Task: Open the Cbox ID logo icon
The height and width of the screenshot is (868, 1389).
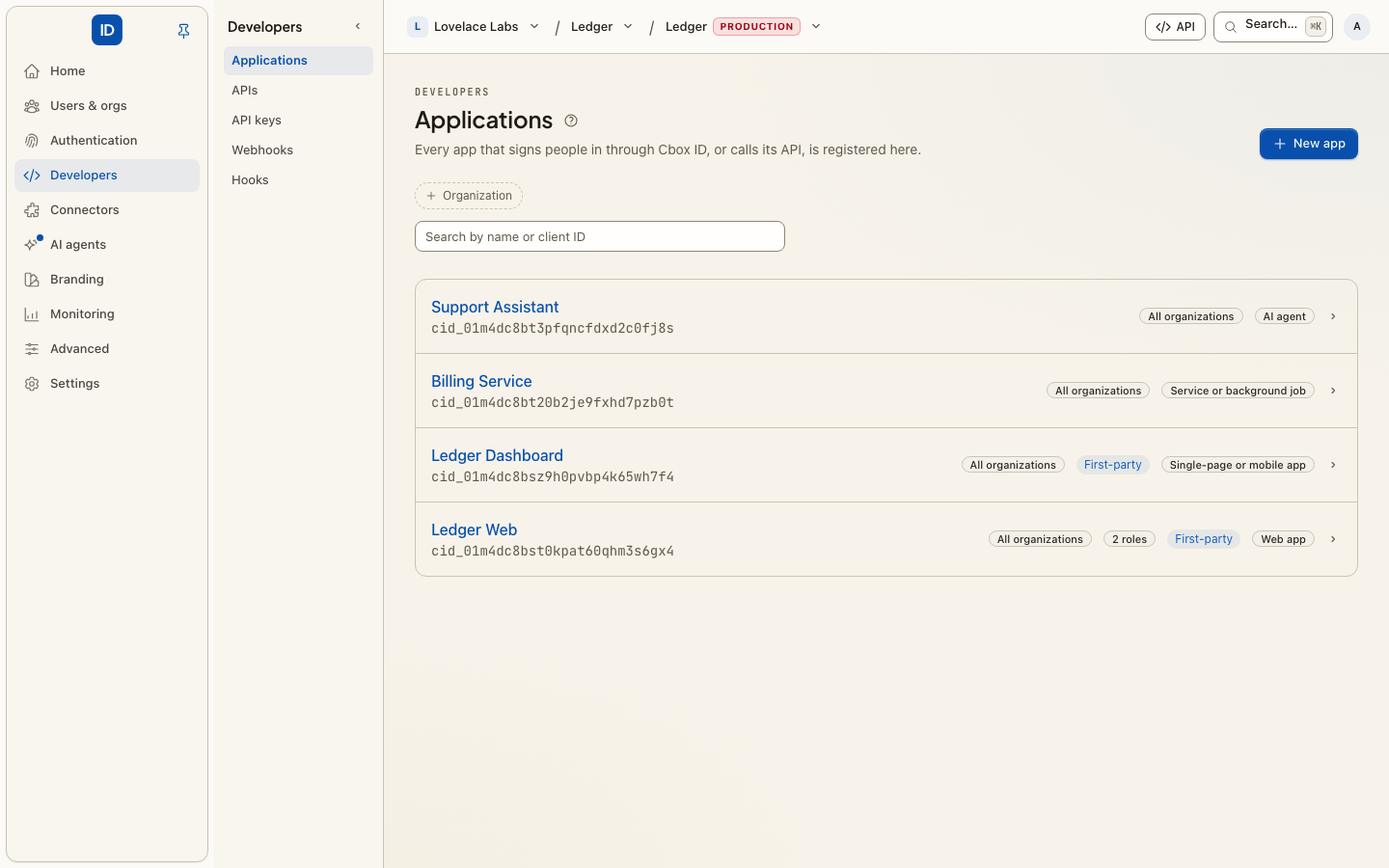Action: 107,30
